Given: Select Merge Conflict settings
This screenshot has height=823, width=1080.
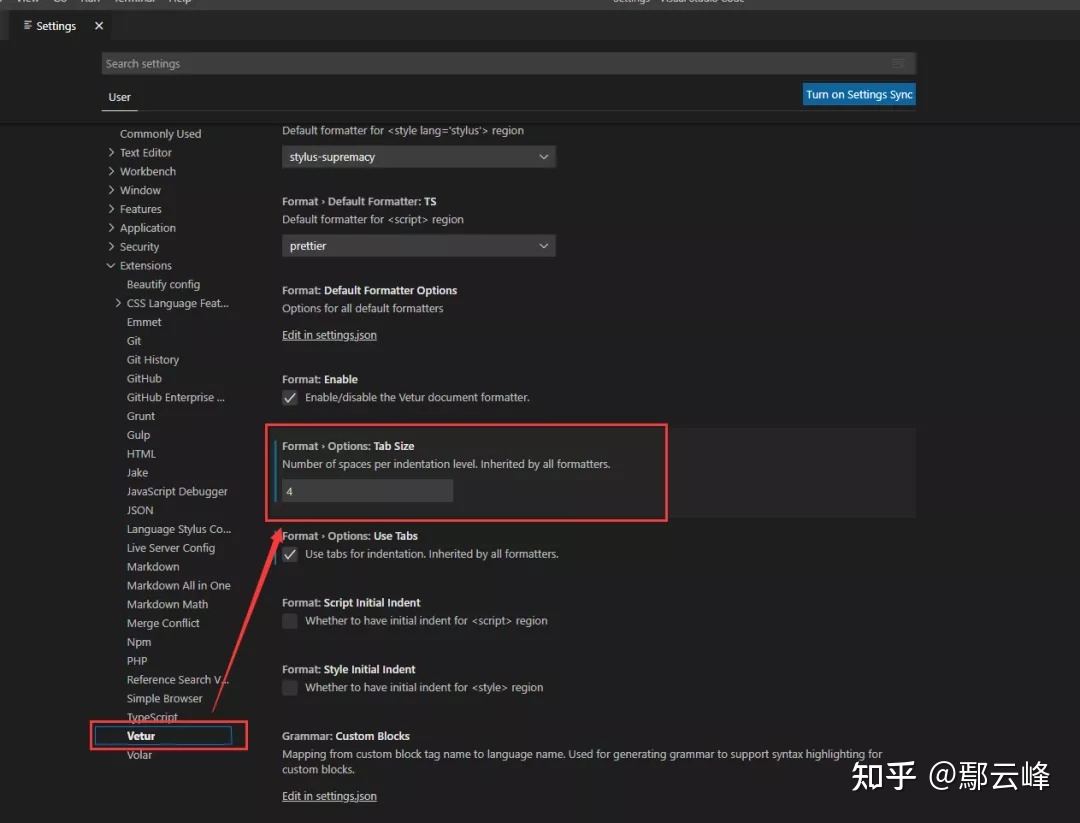Looking at the screenshot, I should tap(163, 623).
